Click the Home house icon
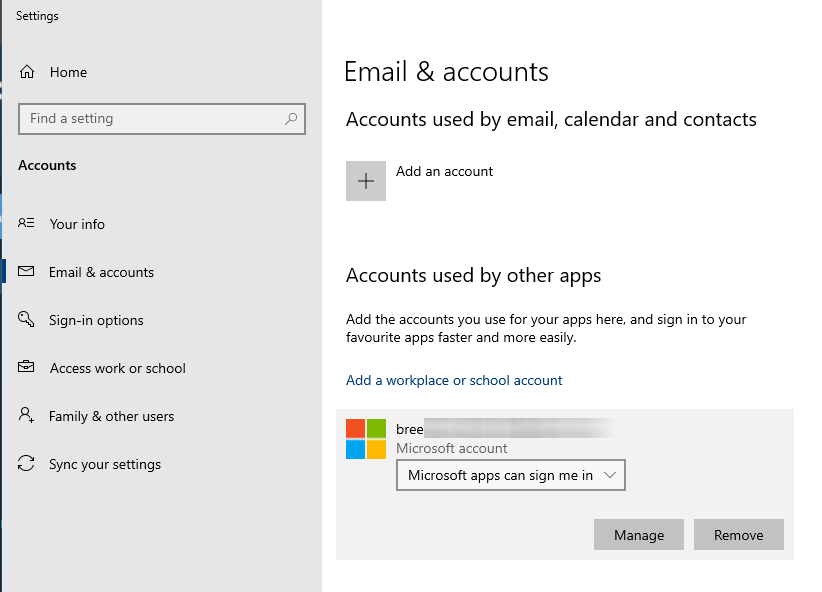Image resolution: width=822 pixels, height=592 pixels. [x=27, y=72]
